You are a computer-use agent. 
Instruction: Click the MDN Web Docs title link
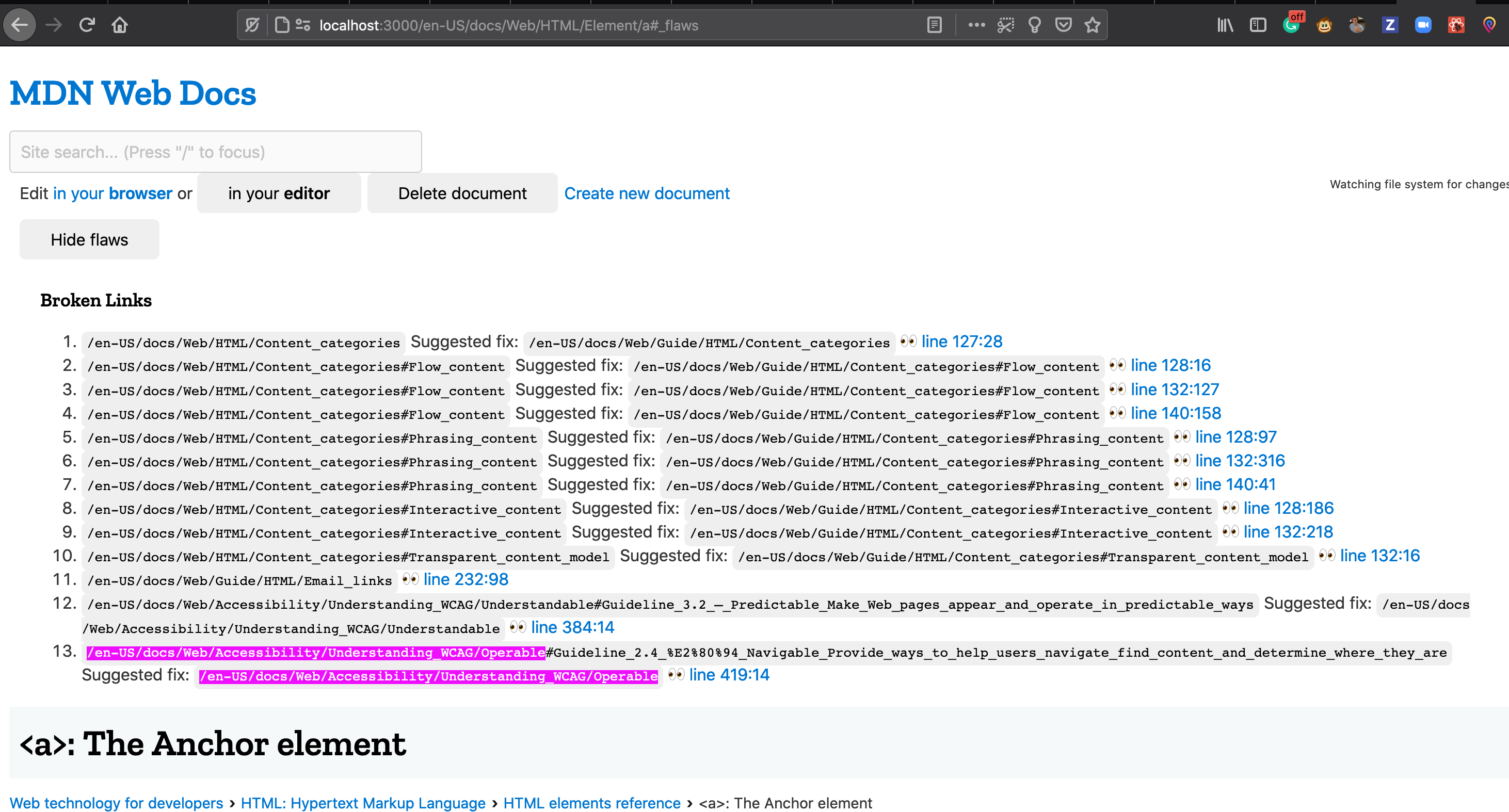click(133, 93)
